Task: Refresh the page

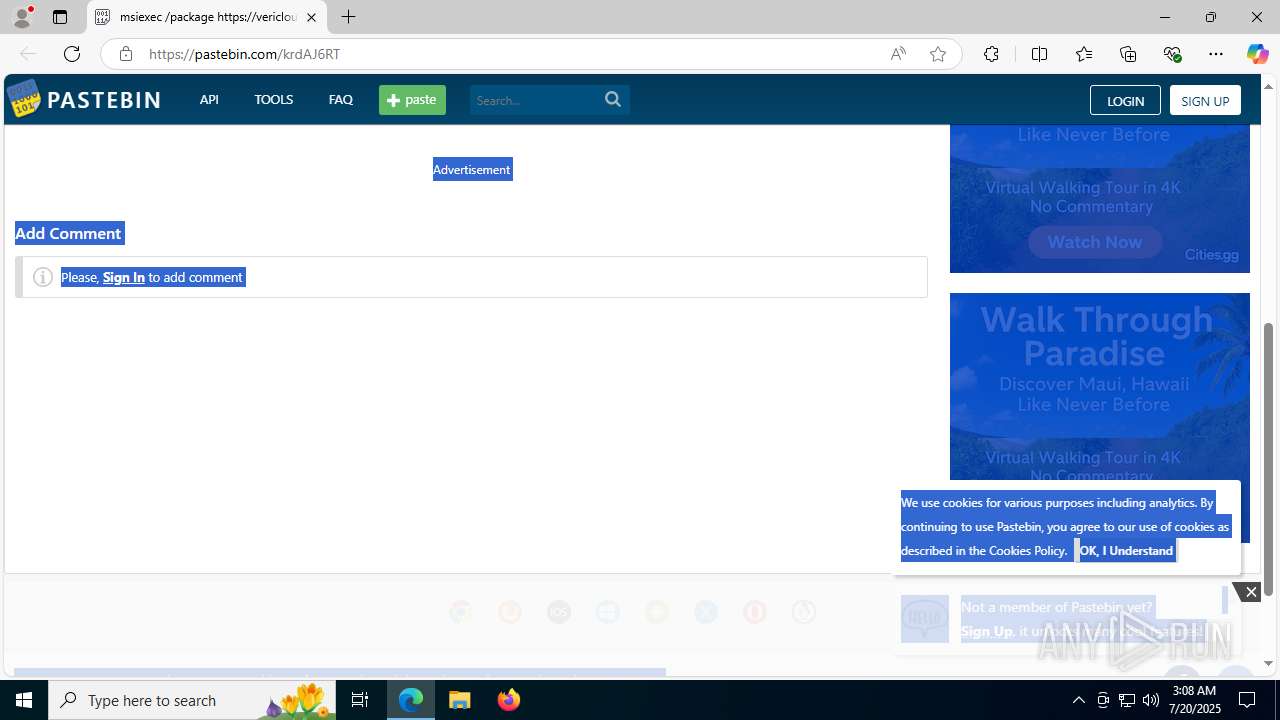Action: point(71,54)
